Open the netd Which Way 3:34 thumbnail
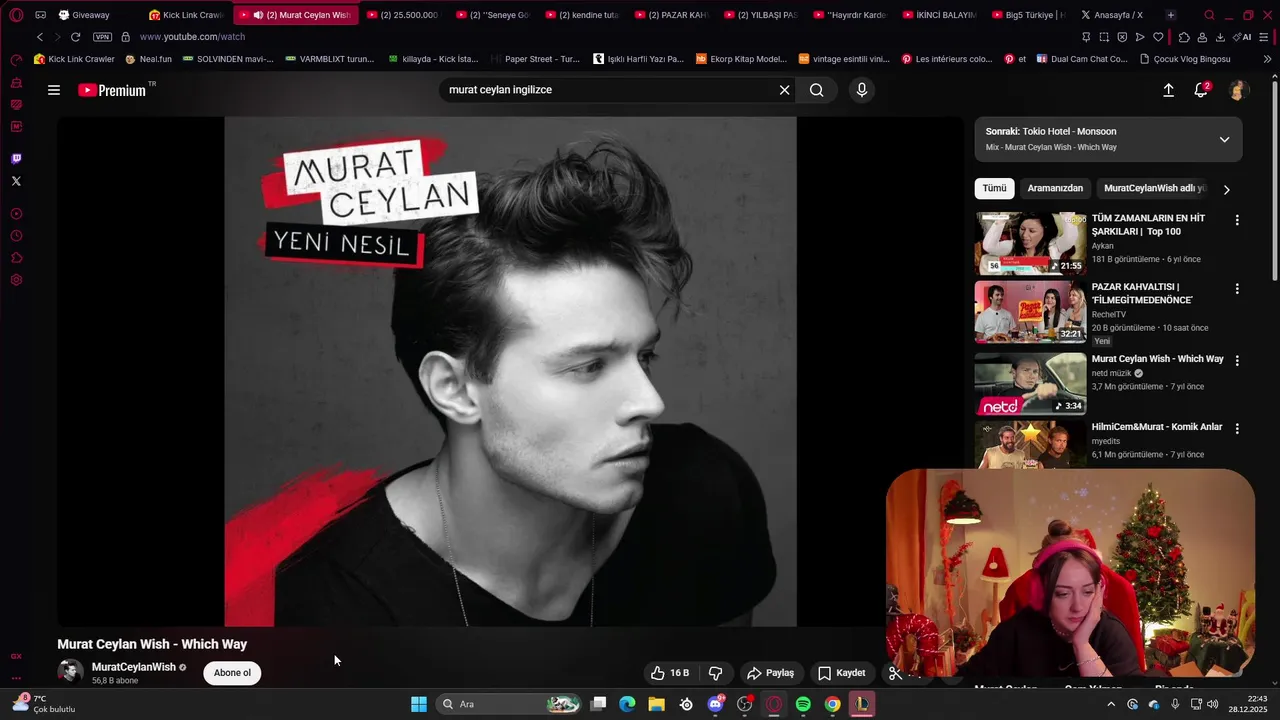Viewport: 1280px width, 720px height. click(1030, 383)
